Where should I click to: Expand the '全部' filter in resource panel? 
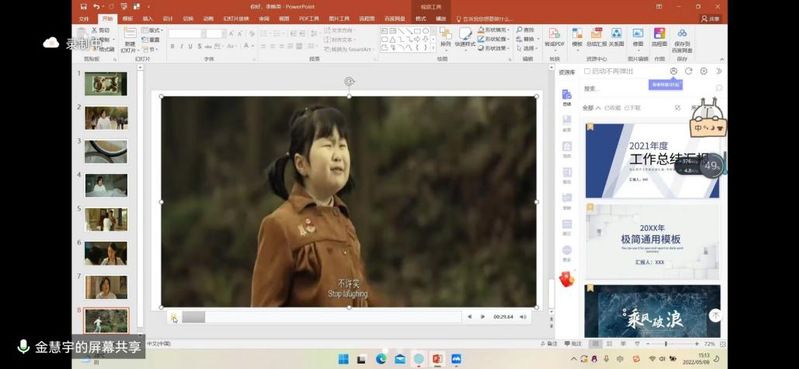pyautogui.click(x=592, y=108)
